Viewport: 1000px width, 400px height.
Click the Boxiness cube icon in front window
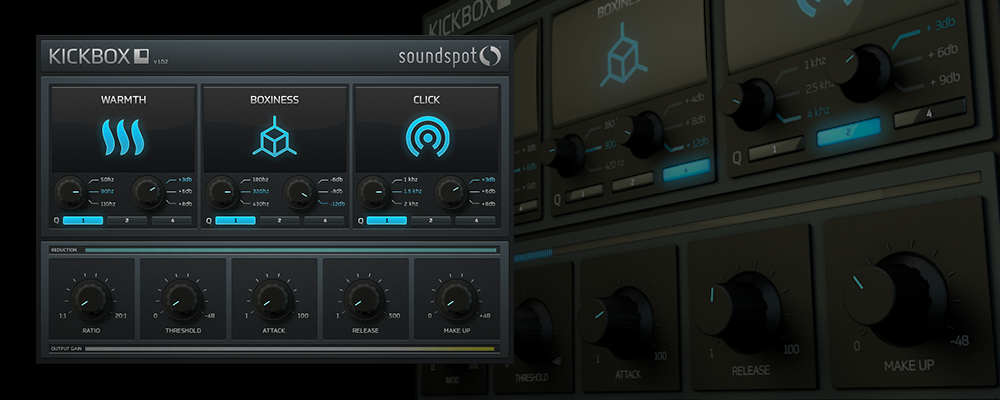[x=274, y=137]
